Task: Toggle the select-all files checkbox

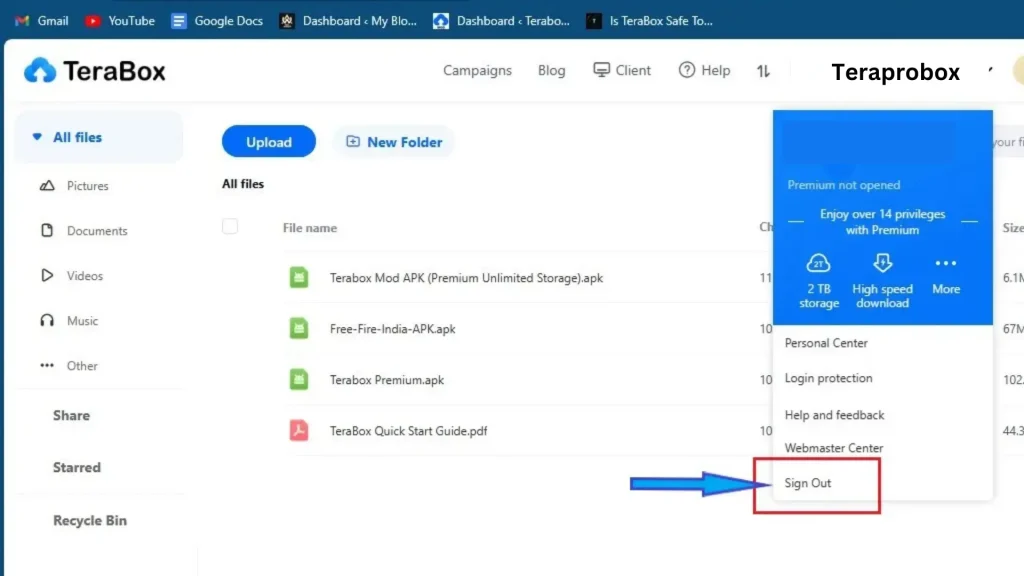Action: pyautogui.click(x=230, y=227)
